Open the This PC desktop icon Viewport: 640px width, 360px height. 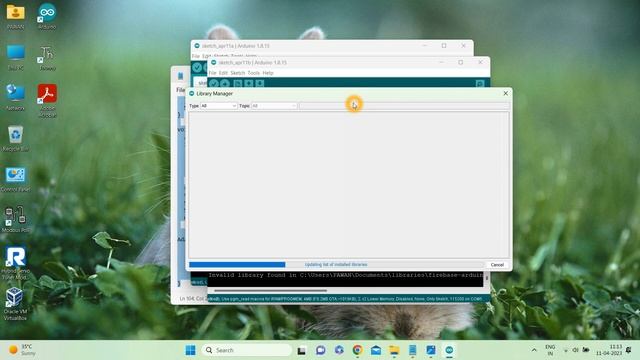pos(16,58)
